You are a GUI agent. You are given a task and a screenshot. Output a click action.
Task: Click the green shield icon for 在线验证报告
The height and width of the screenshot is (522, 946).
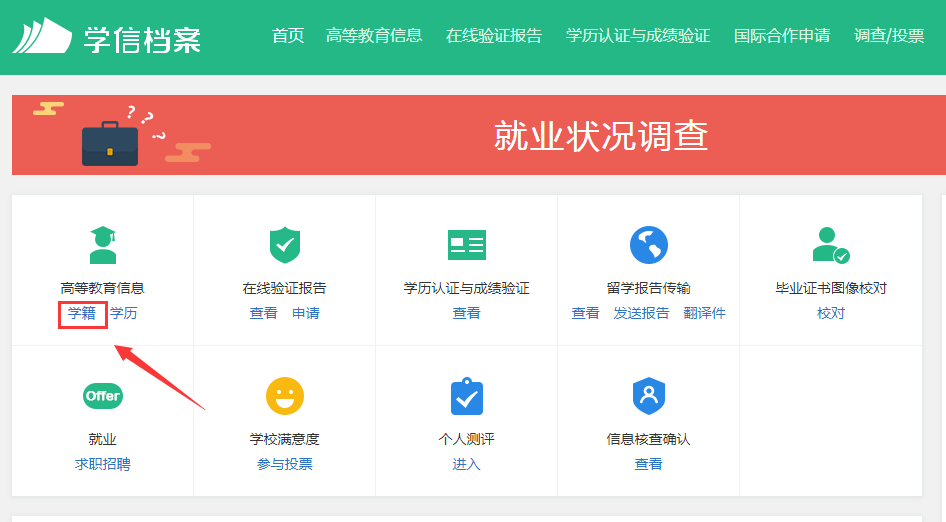point(285,245)
